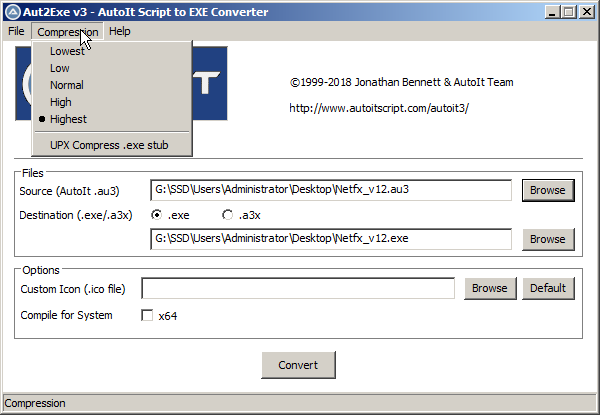Browse for the destination exe path
The height and width of the screenshot is (415, 600).
coord(548,239)
